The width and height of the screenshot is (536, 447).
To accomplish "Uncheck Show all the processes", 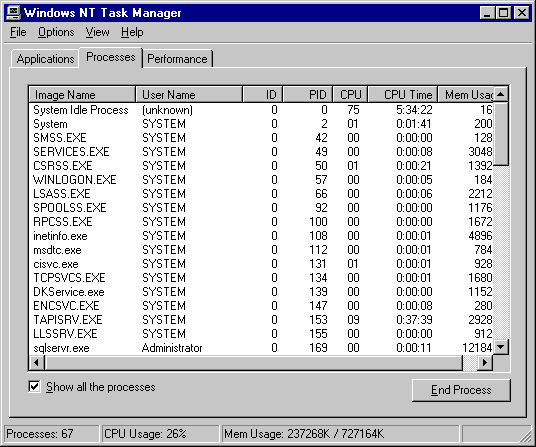I will click(x=35, y=387).
